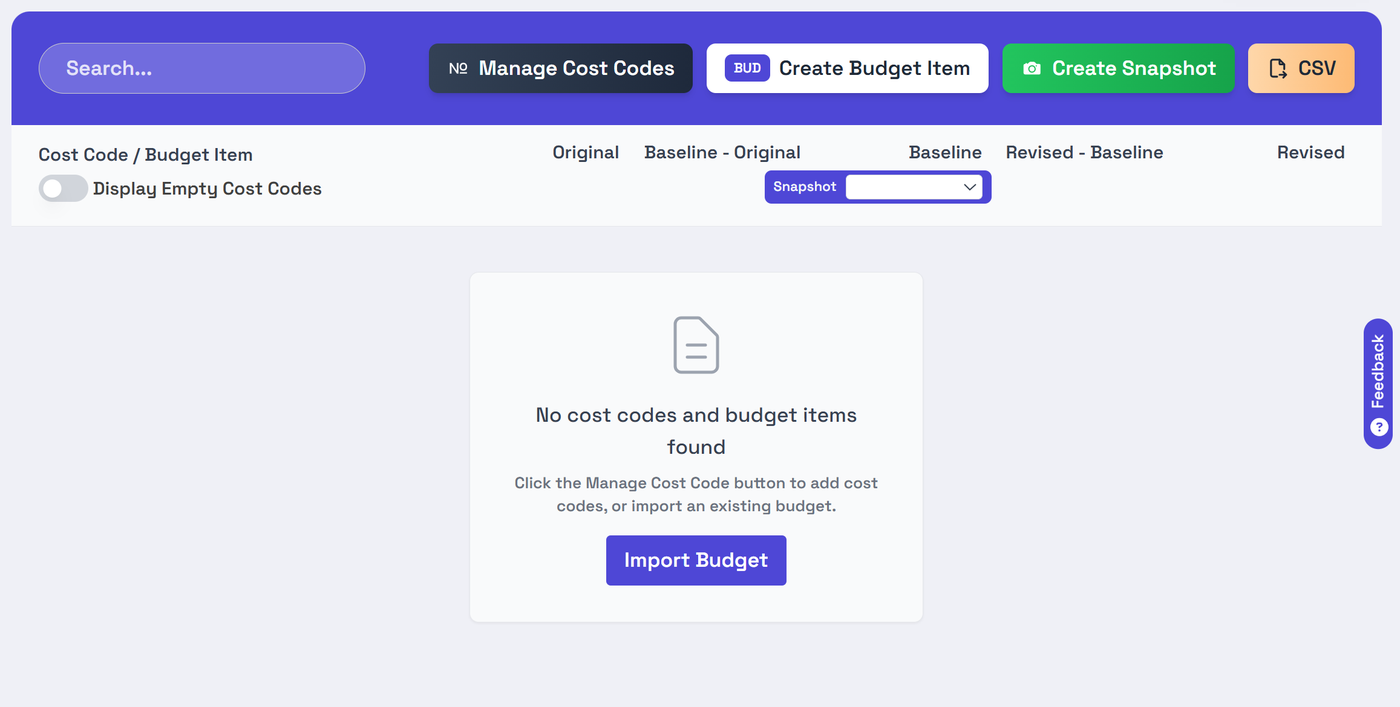
Task: Open the Feedback side tab
Action: (x=1378, y=384)
